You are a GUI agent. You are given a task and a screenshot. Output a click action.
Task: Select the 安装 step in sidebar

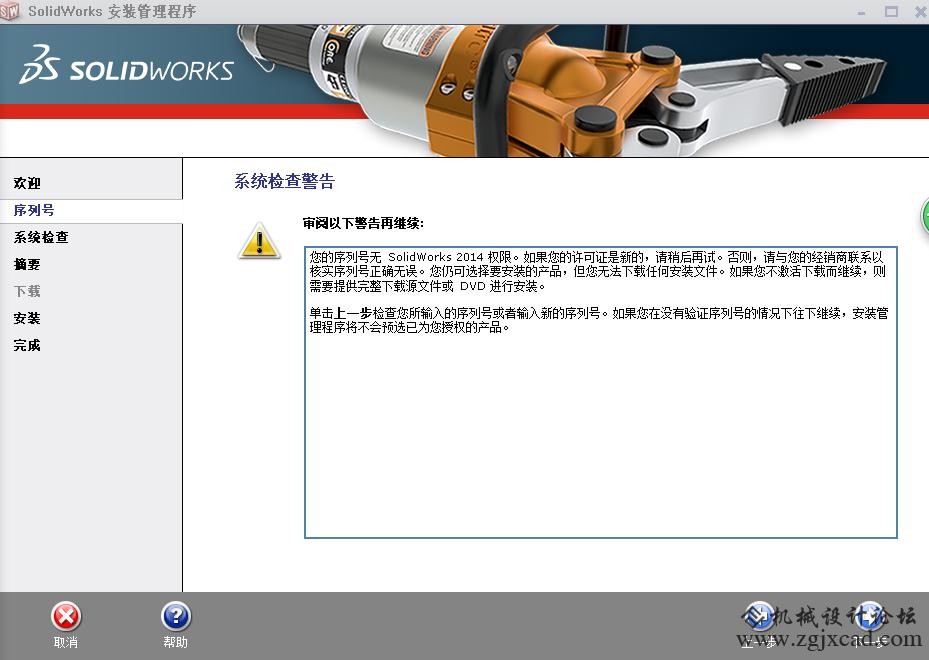(27, 319)
